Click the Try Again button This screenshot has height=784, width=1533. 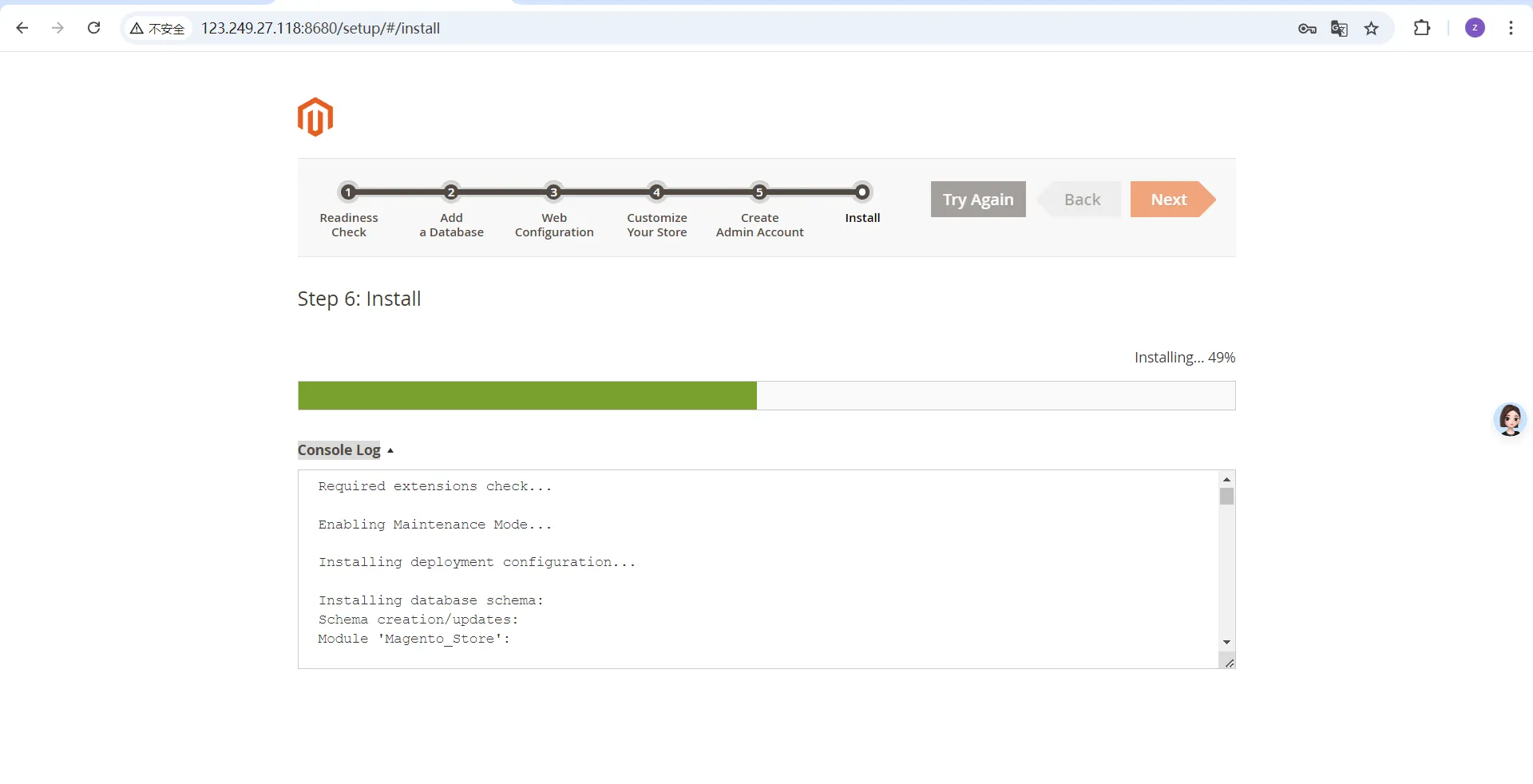[x=978, y=200]
